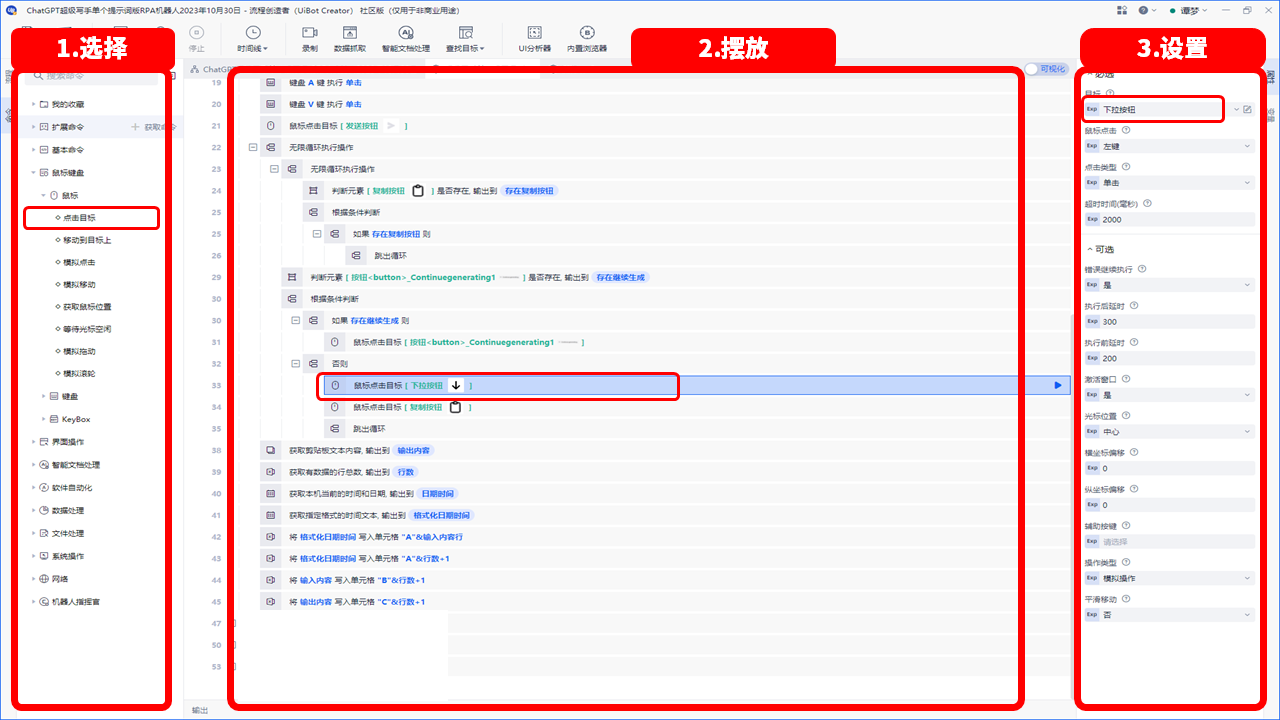The height and width of the screenshot is (720, 1280).
Task: Open the 内置浏览器 built-in browser
Action: pos(587,39)
